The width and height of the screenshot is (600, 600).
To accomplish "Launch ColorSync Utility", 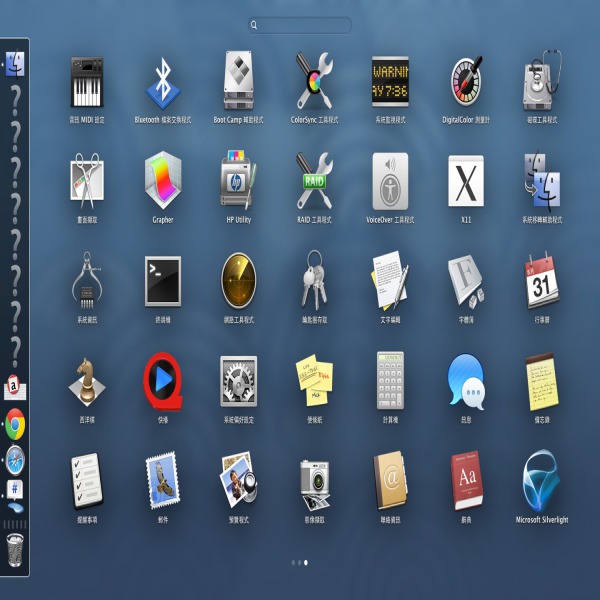I will pos(314,81).
